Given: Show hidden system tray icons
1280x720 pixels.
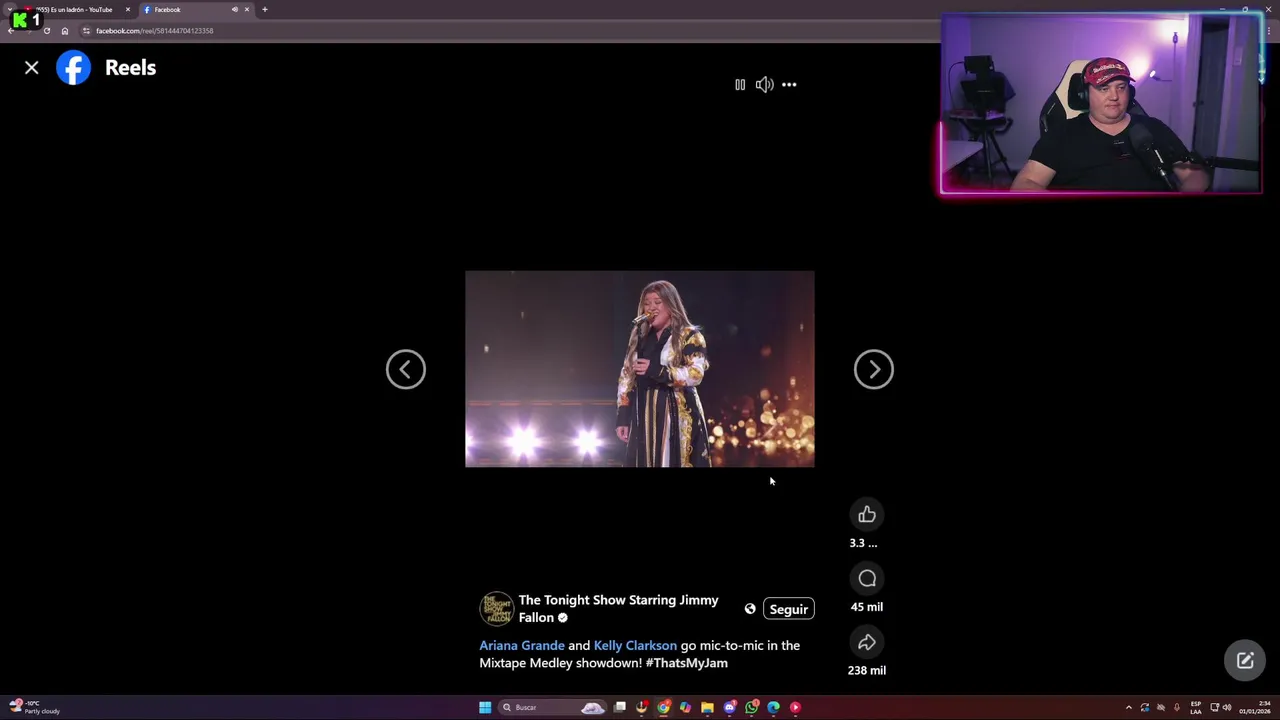Looking at the screenshot, I should coord(1129,708).
